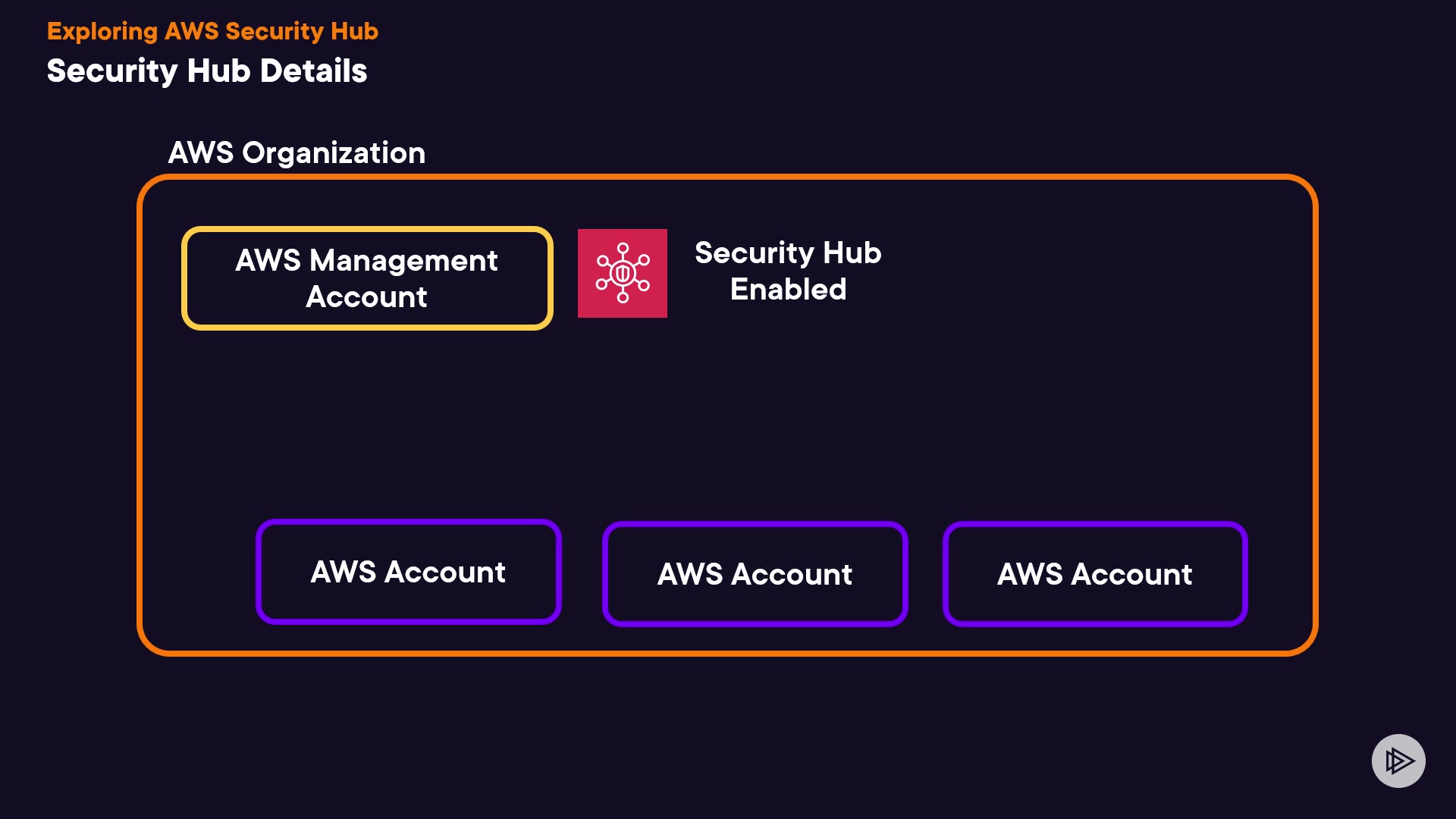Click the red Security Hub service icon

pyautogui.click(x=622, y=273)
